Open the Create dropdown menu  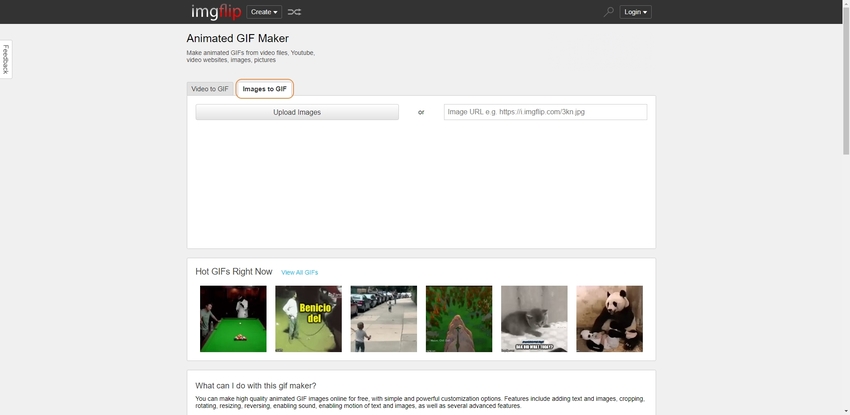click(264, 12)
